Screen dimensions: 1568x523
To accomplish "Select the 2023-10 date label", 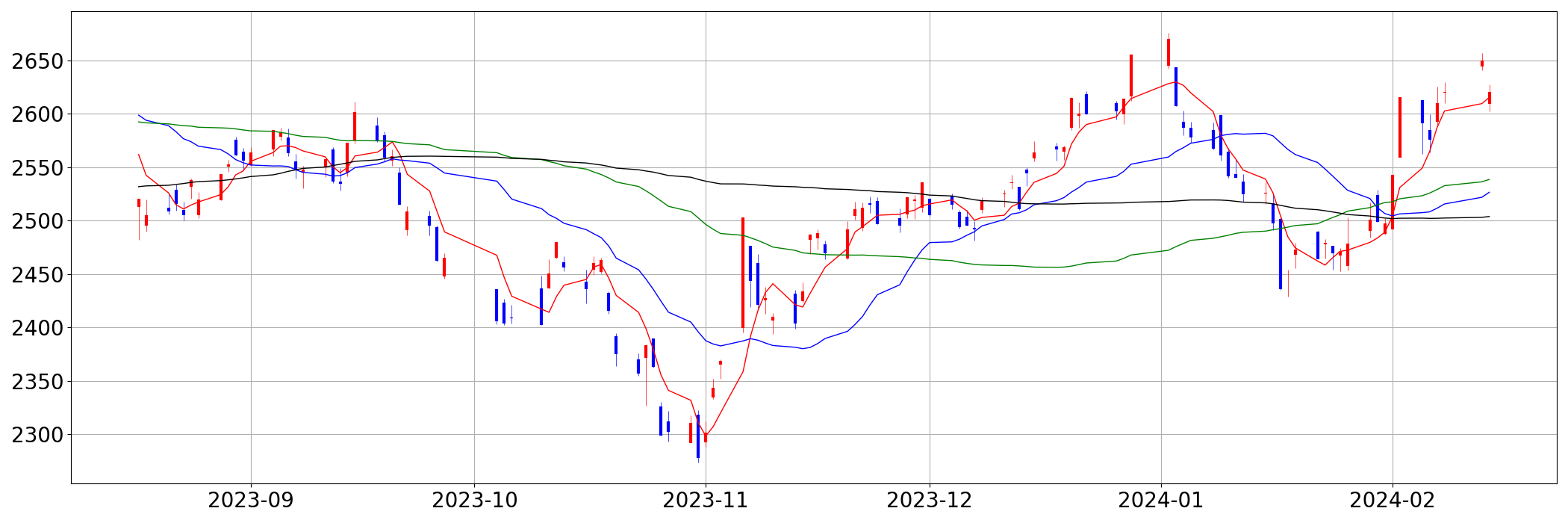I will click(474, 501).
